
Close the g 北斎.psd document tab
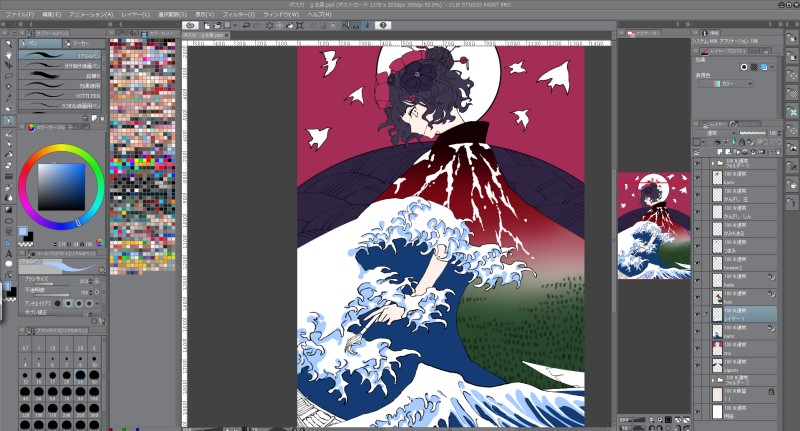(227, 35)
